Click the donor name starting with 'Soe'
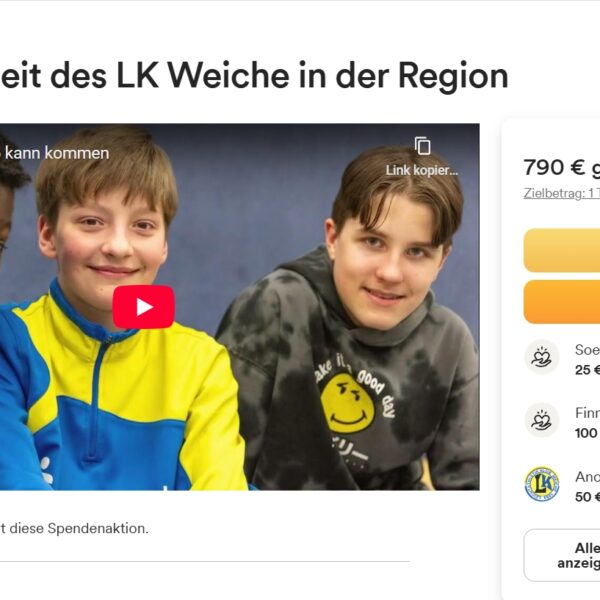The image size is (600, 600). (x=587, y=350)
